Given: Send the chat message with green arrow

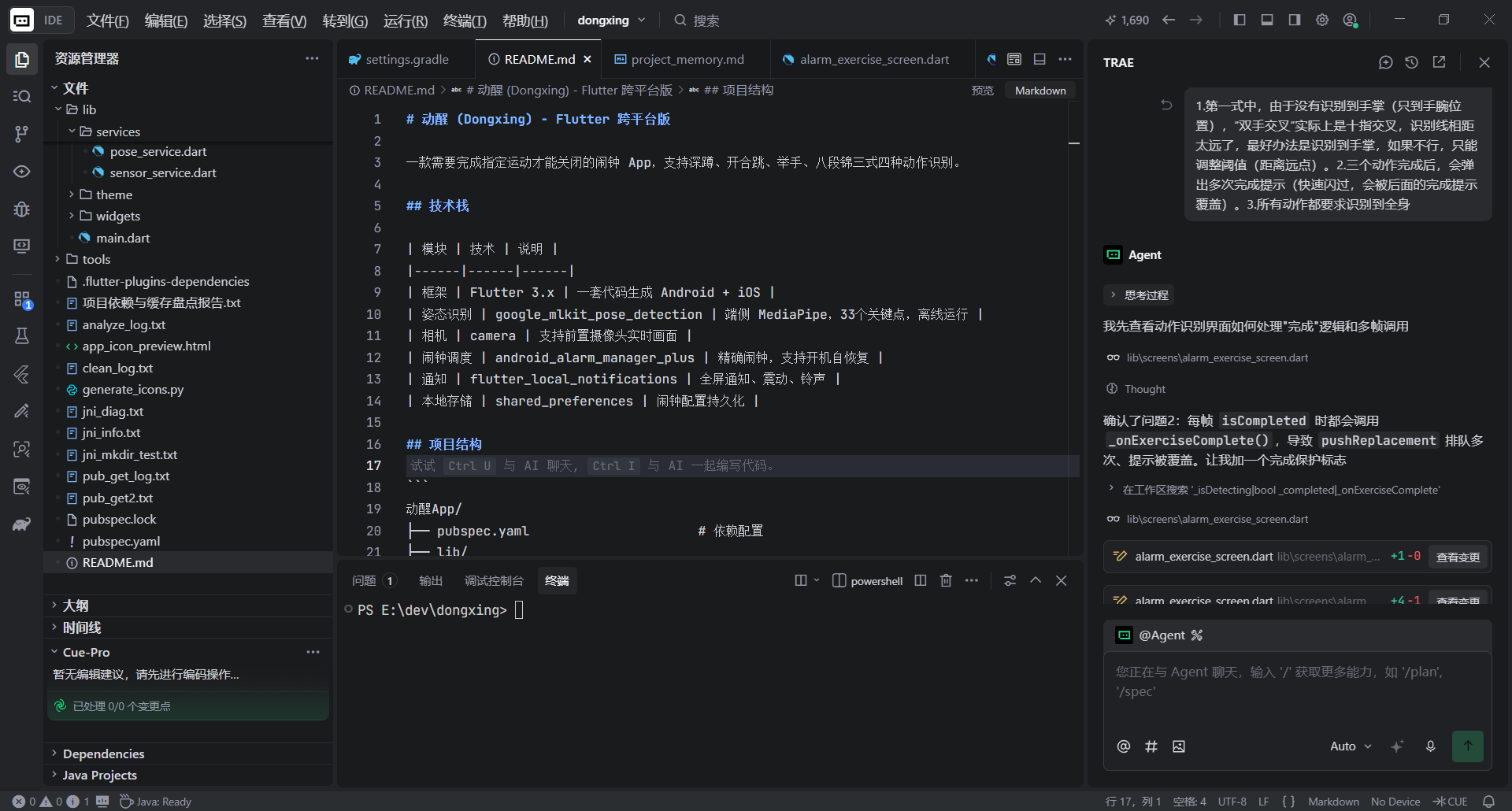Looking at the screenshot, I should (1468, 746).
